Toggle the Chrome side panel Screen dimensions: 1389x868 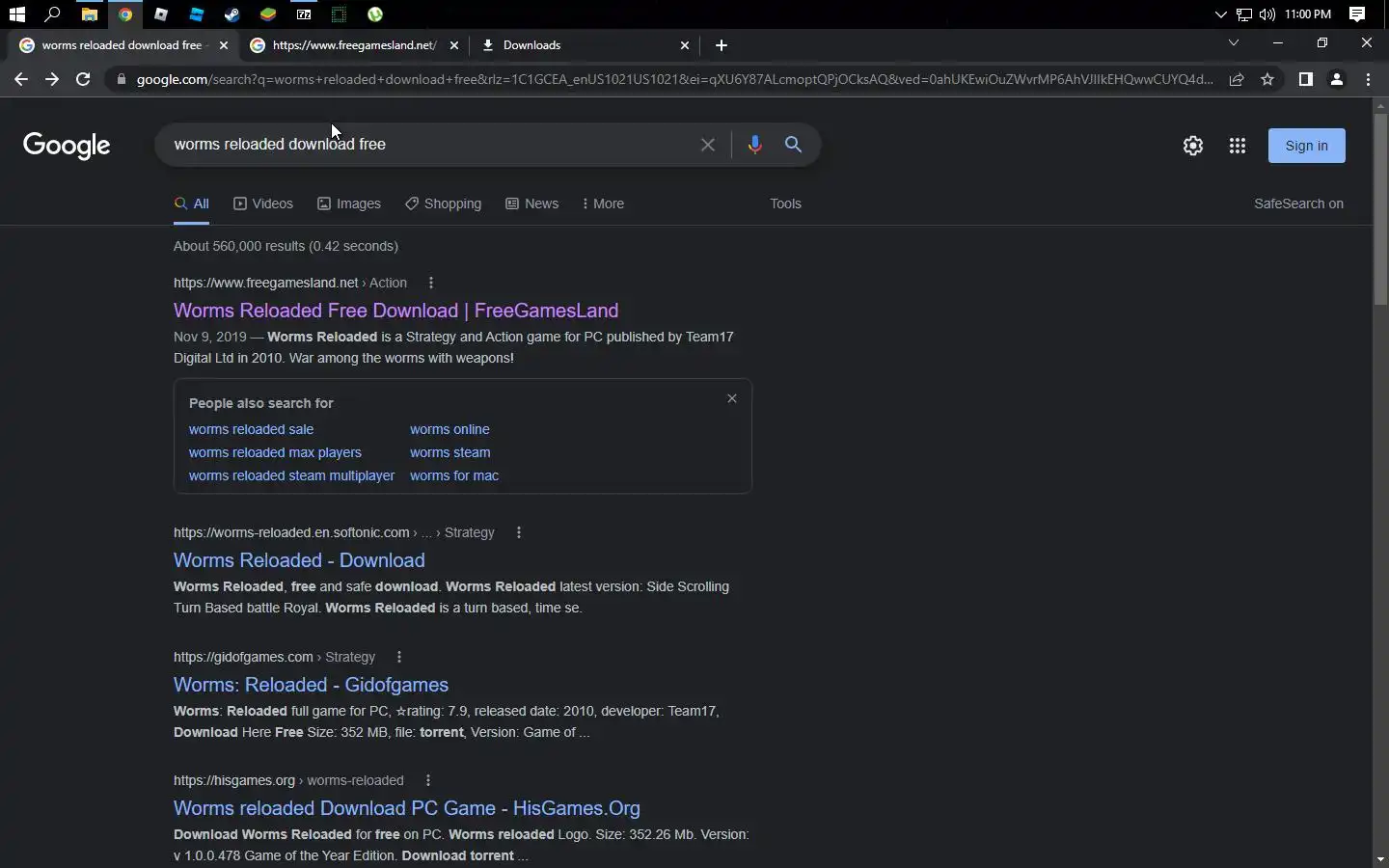click(1305, 79)
